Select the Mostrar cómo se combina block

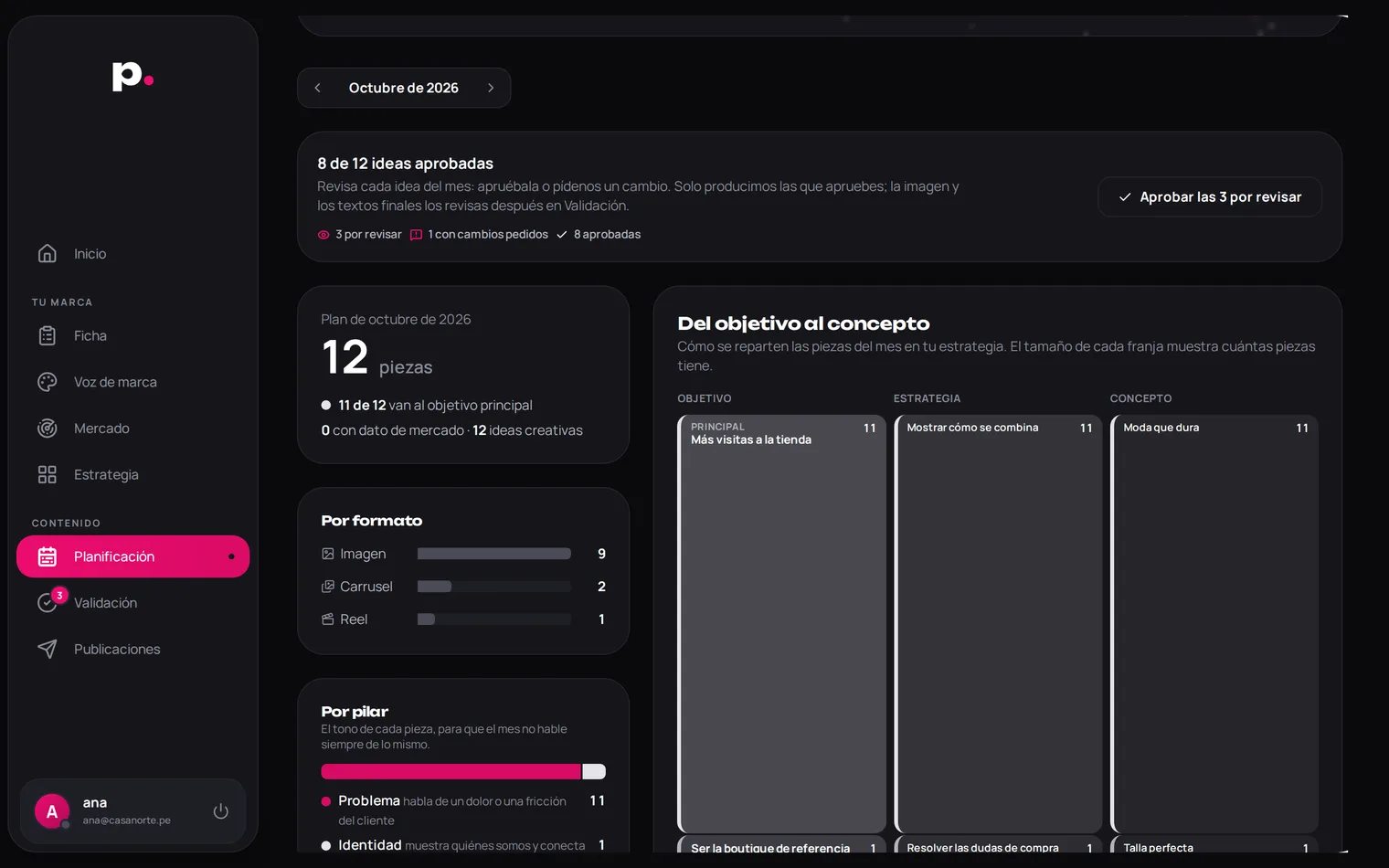click(x=998, y=623)
